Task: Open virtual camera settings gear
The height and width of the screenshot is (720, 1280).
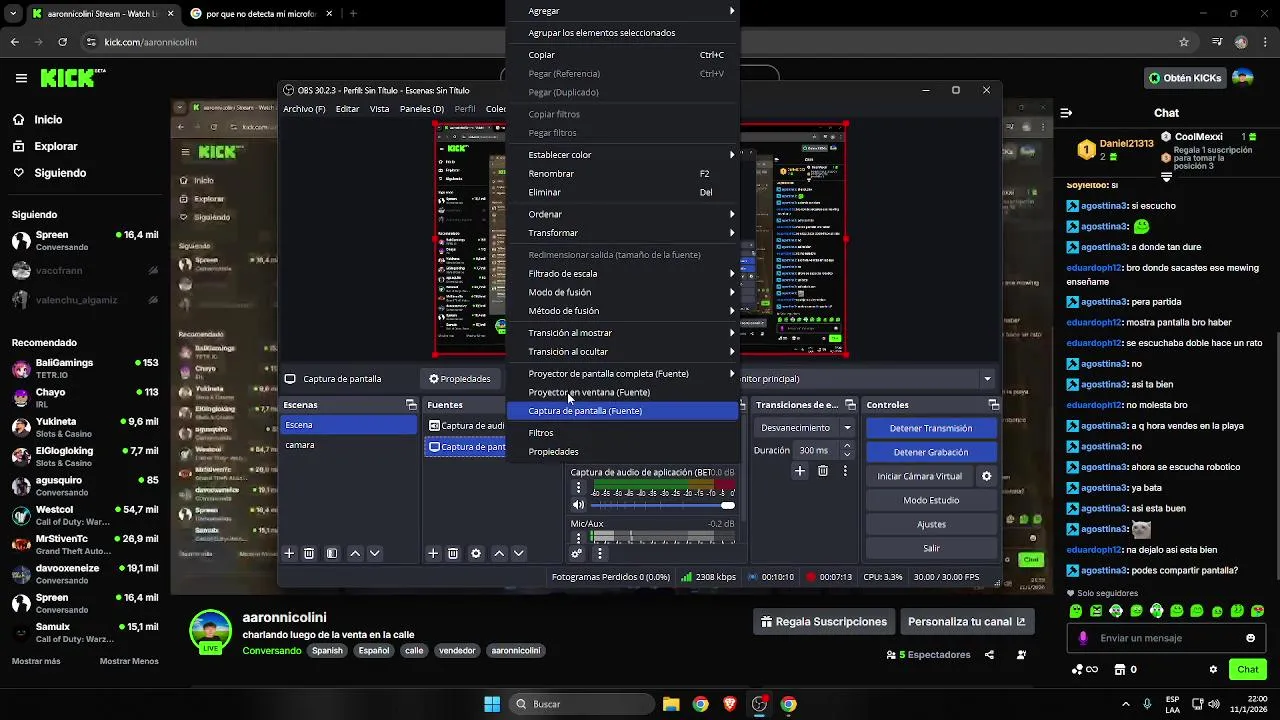Action: coord(986,476)
